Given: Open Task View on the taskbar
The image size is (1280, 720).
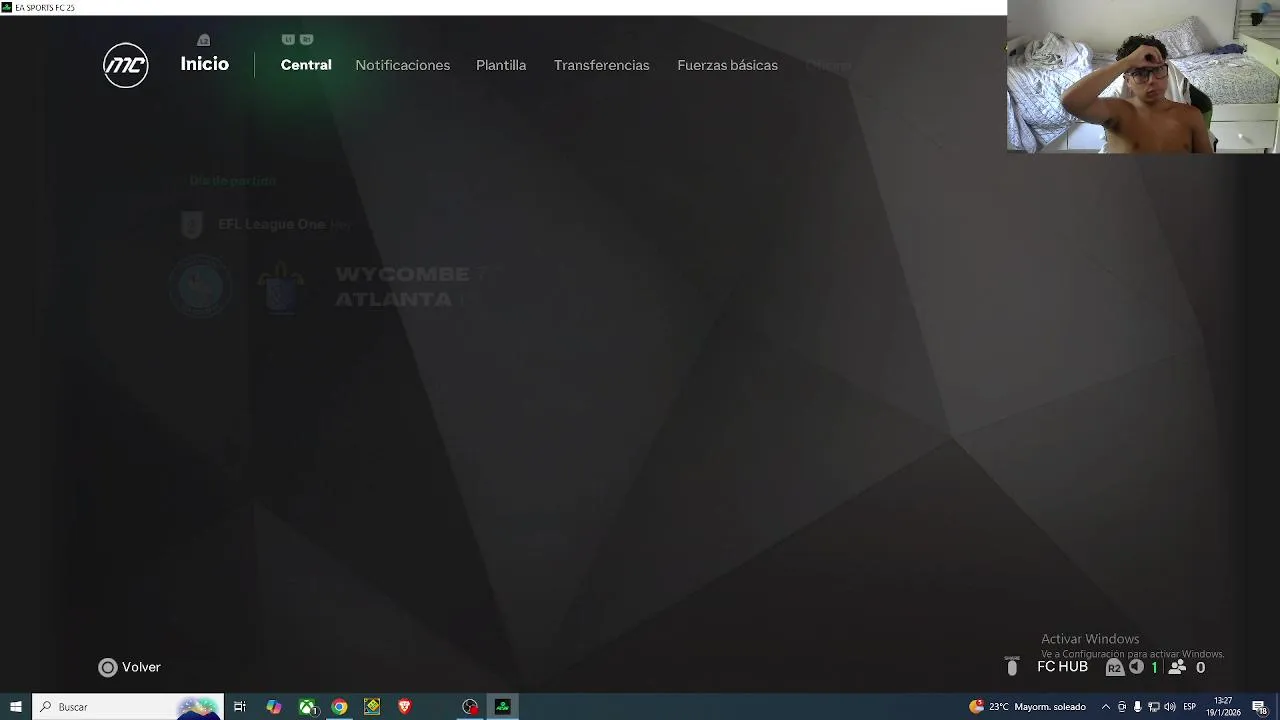Looking at the screenshot, I should click(x=240, y=707).
